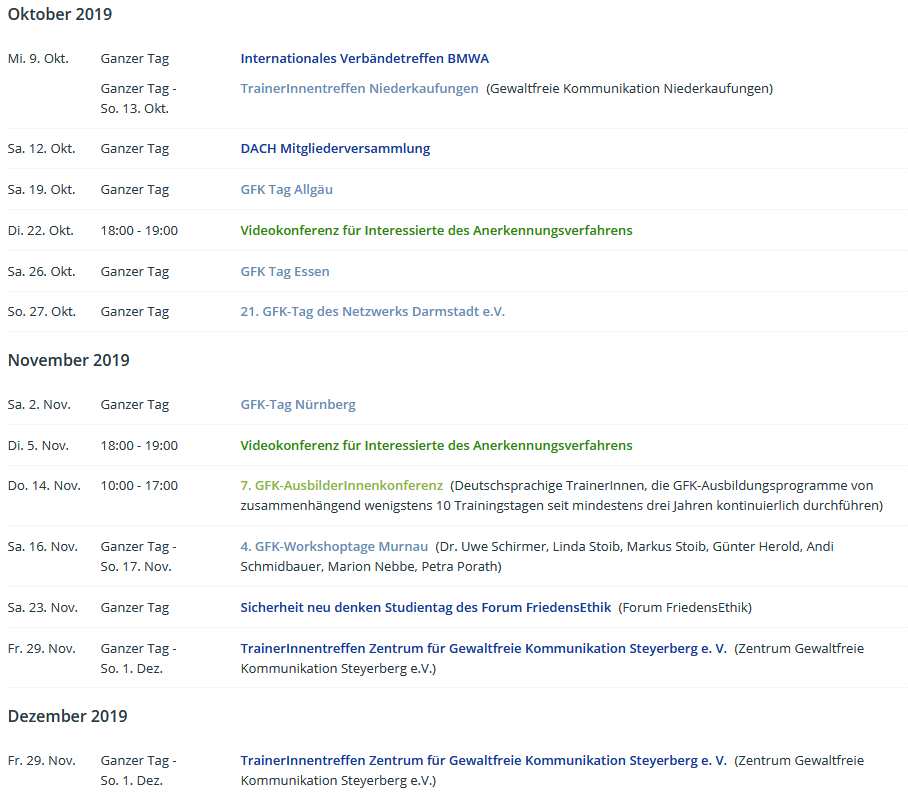Open the 4. GFK-Workshoptage Murnau event

click(334, 546)
